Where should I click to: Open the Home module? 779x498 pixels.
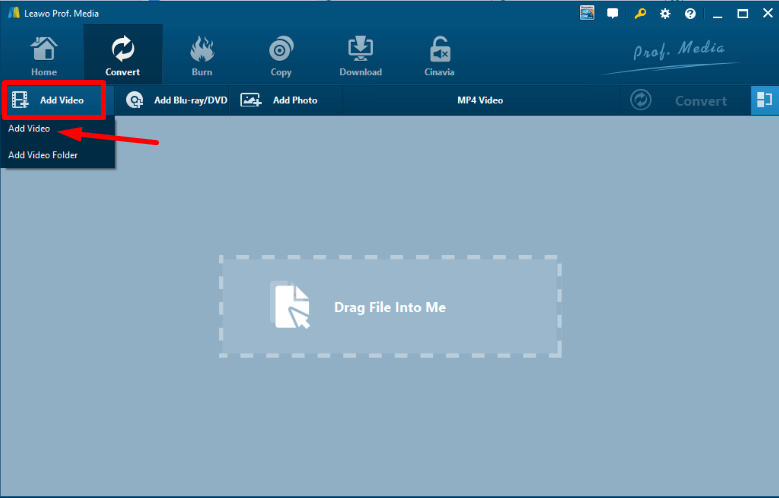[44, 56]
